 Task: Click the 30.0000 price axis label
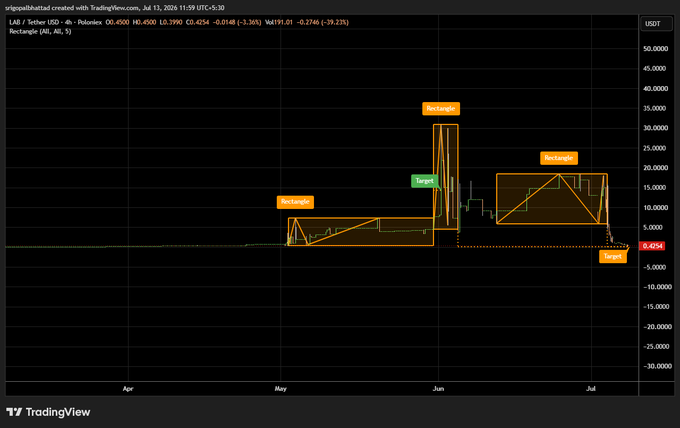click(655, 128)
